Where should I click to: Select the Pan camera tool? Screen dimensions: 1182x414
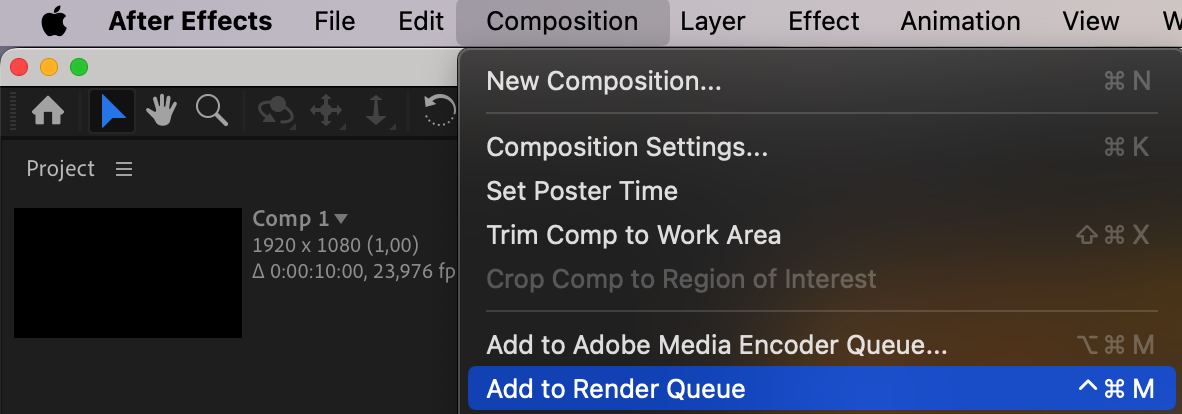(x=326, y=112)
